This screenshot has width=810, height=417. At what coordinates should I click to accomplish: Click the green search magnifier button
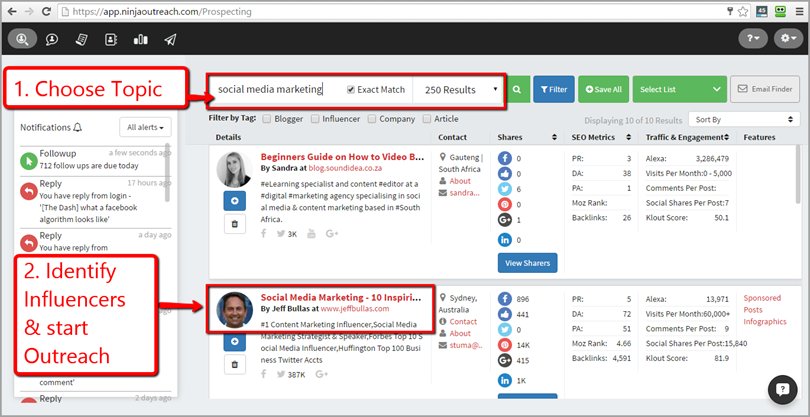[517, 89]
